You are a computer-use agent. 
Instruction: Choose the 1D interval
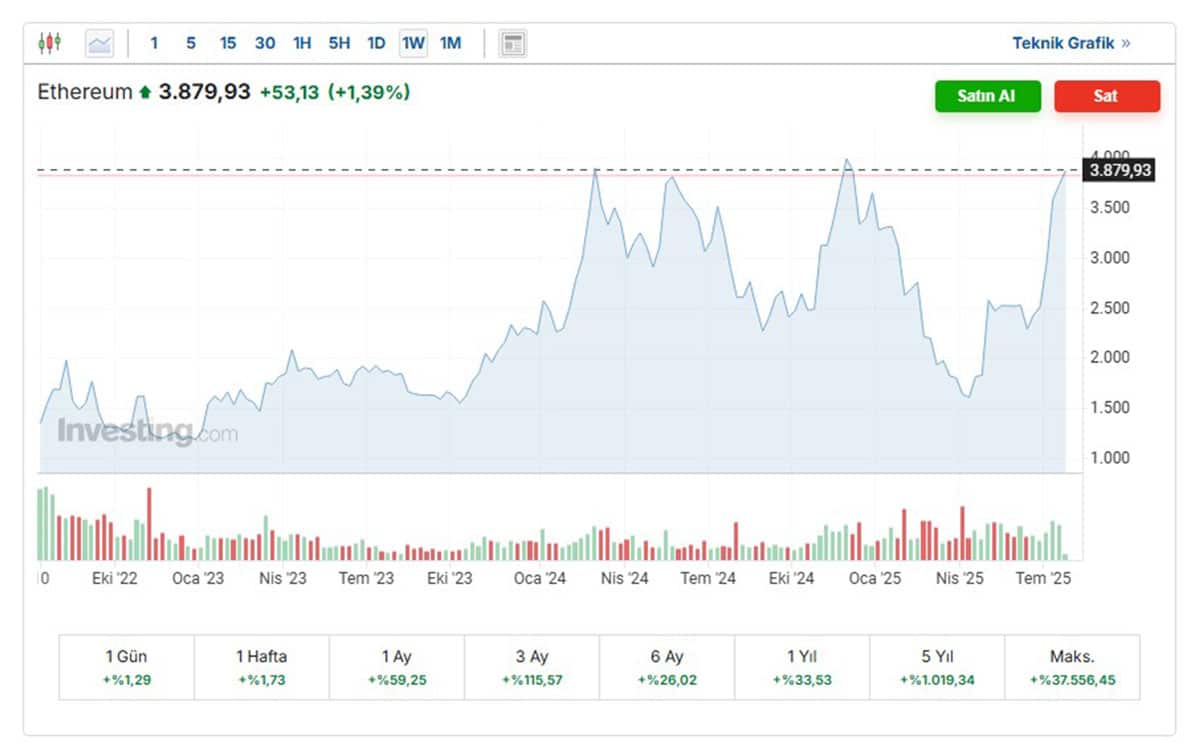point(376,43)
